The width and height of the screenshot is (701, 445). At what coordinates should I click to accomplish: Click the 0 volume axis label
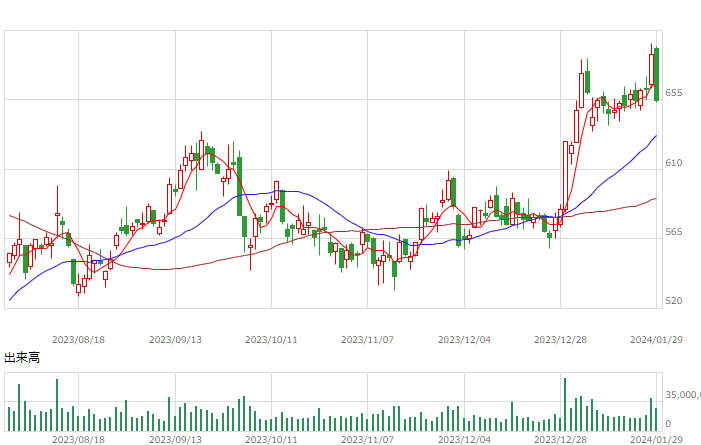[x=668, y=424]
